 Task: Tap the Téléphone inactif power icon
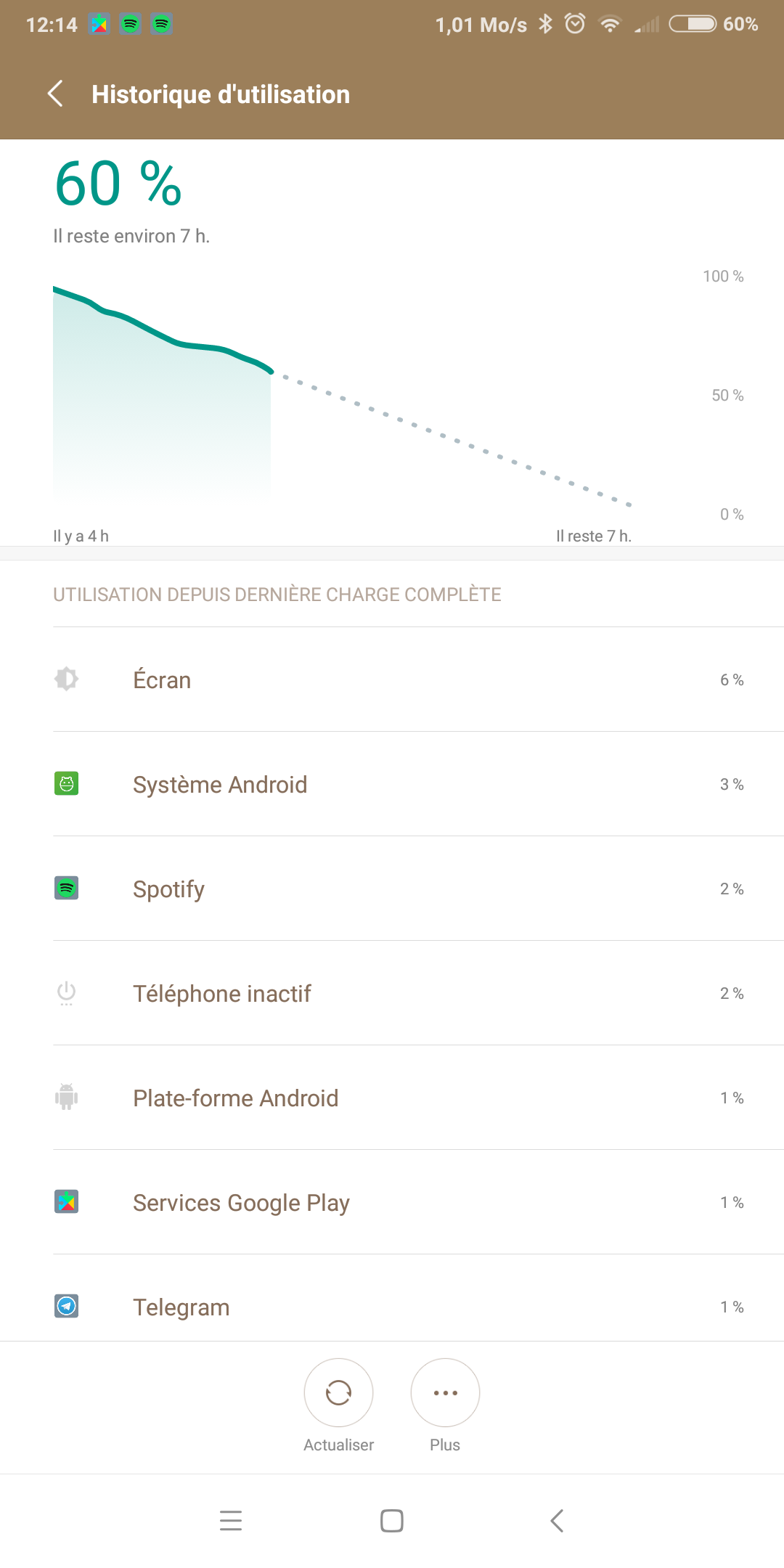coord(67,992)
